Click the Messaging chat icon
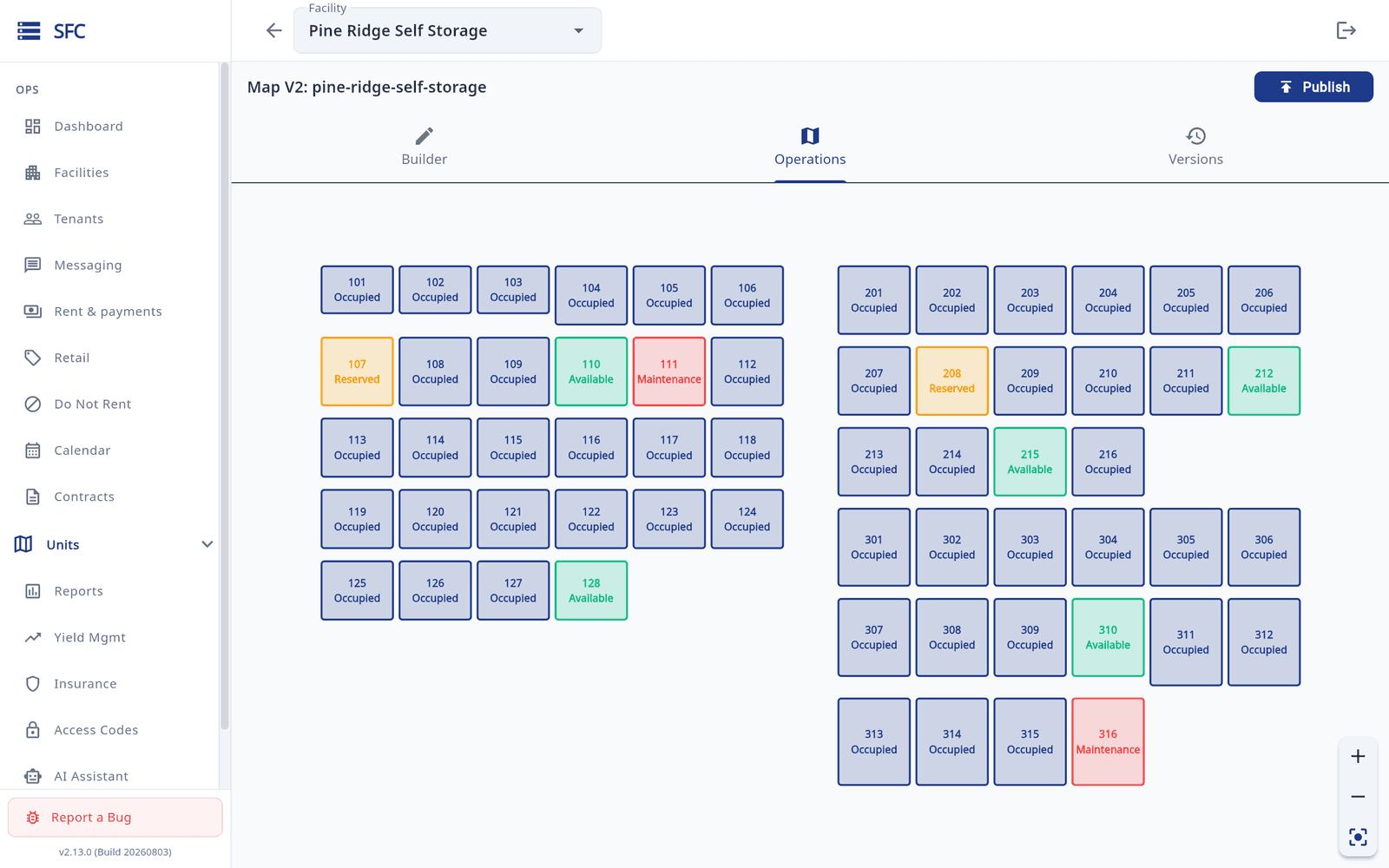This screenshot has height=868, width=1389. point(33,265)
